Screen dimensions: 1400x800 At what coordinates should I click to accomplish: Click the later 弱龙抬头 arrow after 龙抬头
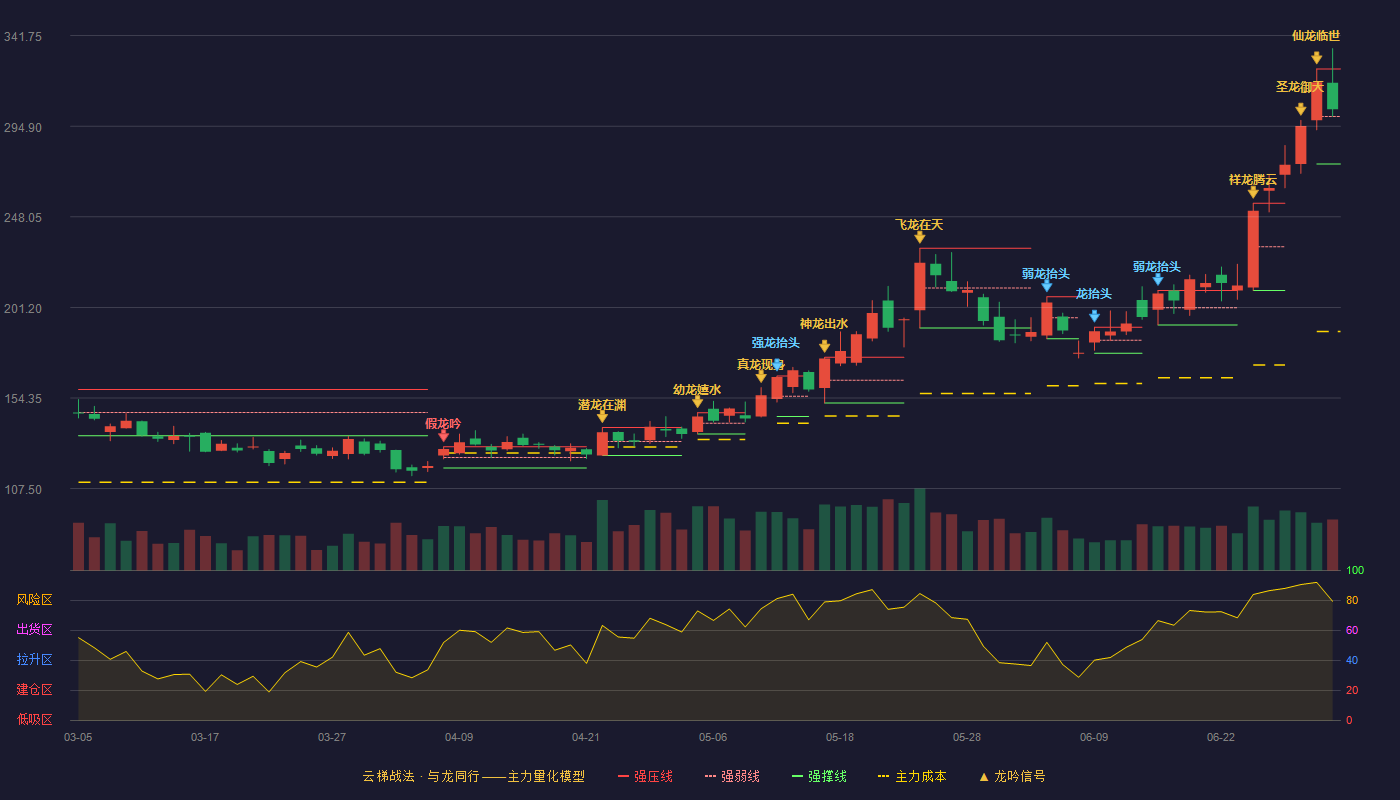click(1158, 280)
